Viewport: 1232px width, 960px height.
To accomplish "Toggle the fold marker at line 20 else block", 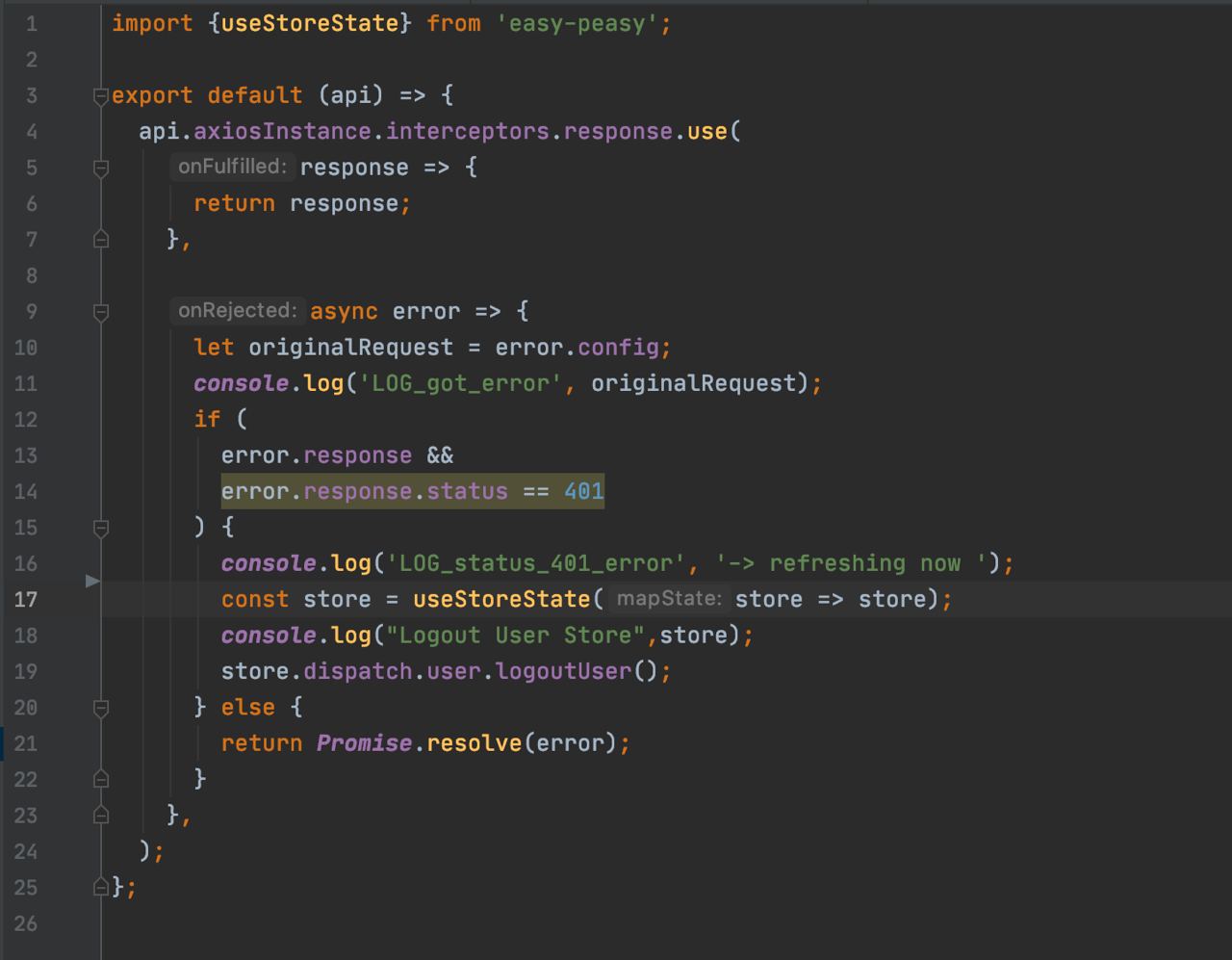I will [101, 708].
